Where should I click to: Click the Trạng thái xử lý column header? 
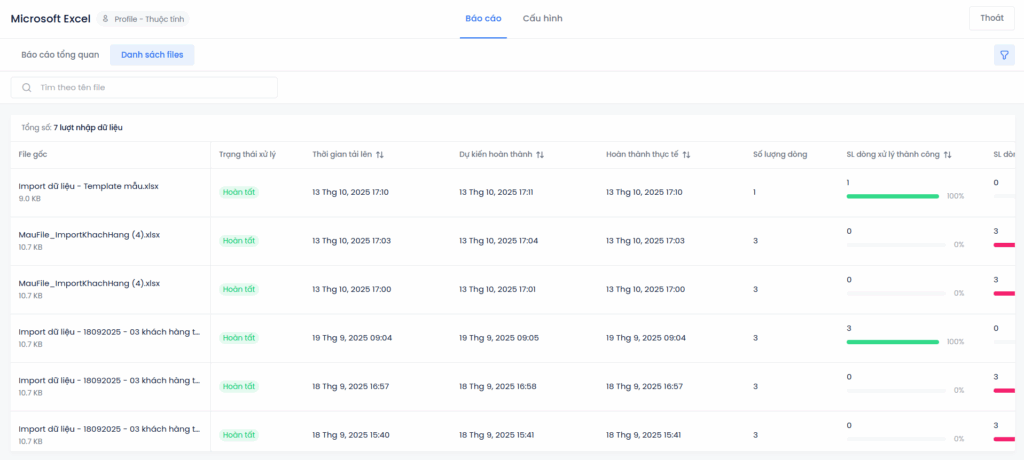(x=247, y=155)
